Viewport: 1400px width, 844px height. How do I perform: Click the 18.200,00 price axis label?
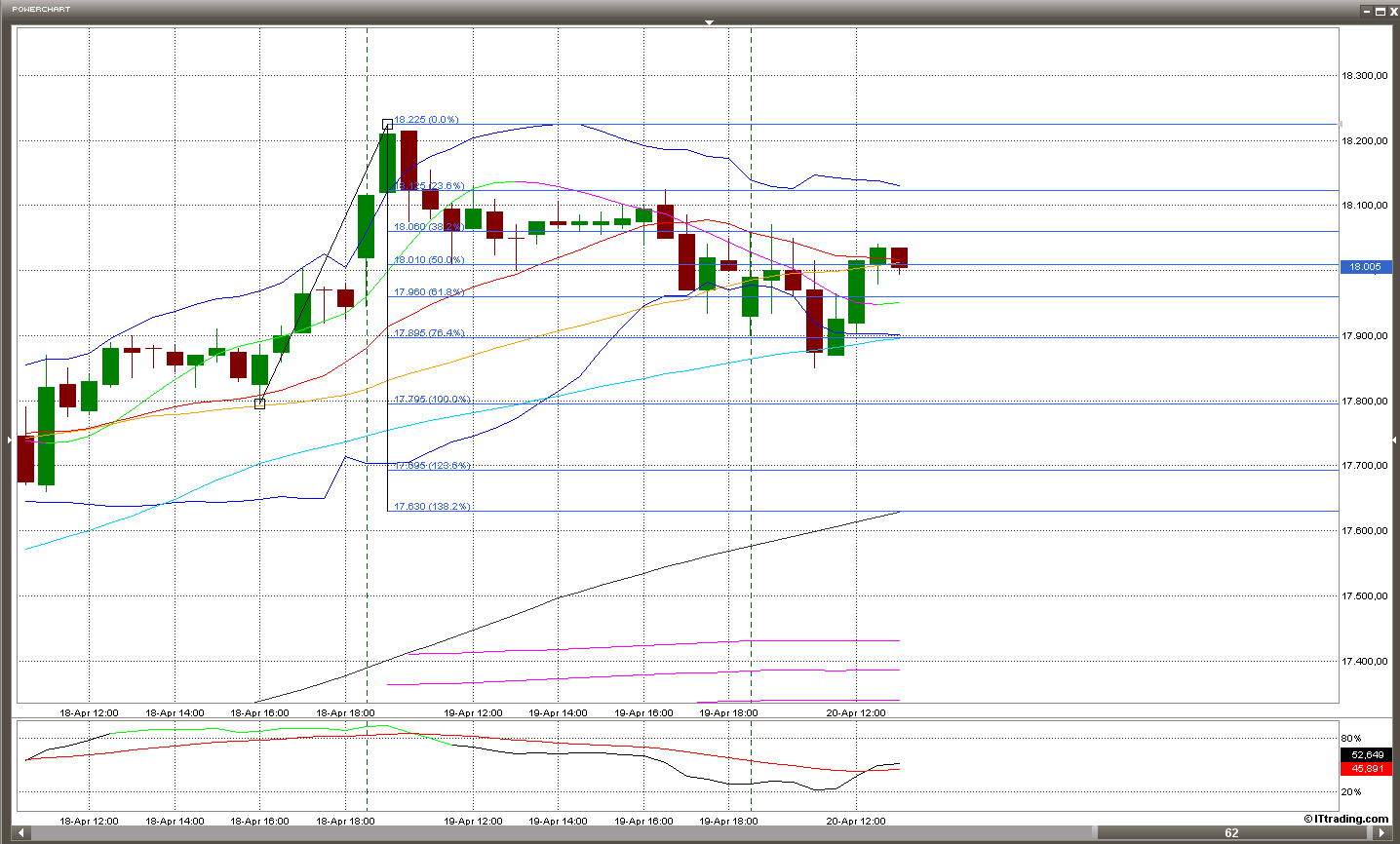1365,140
